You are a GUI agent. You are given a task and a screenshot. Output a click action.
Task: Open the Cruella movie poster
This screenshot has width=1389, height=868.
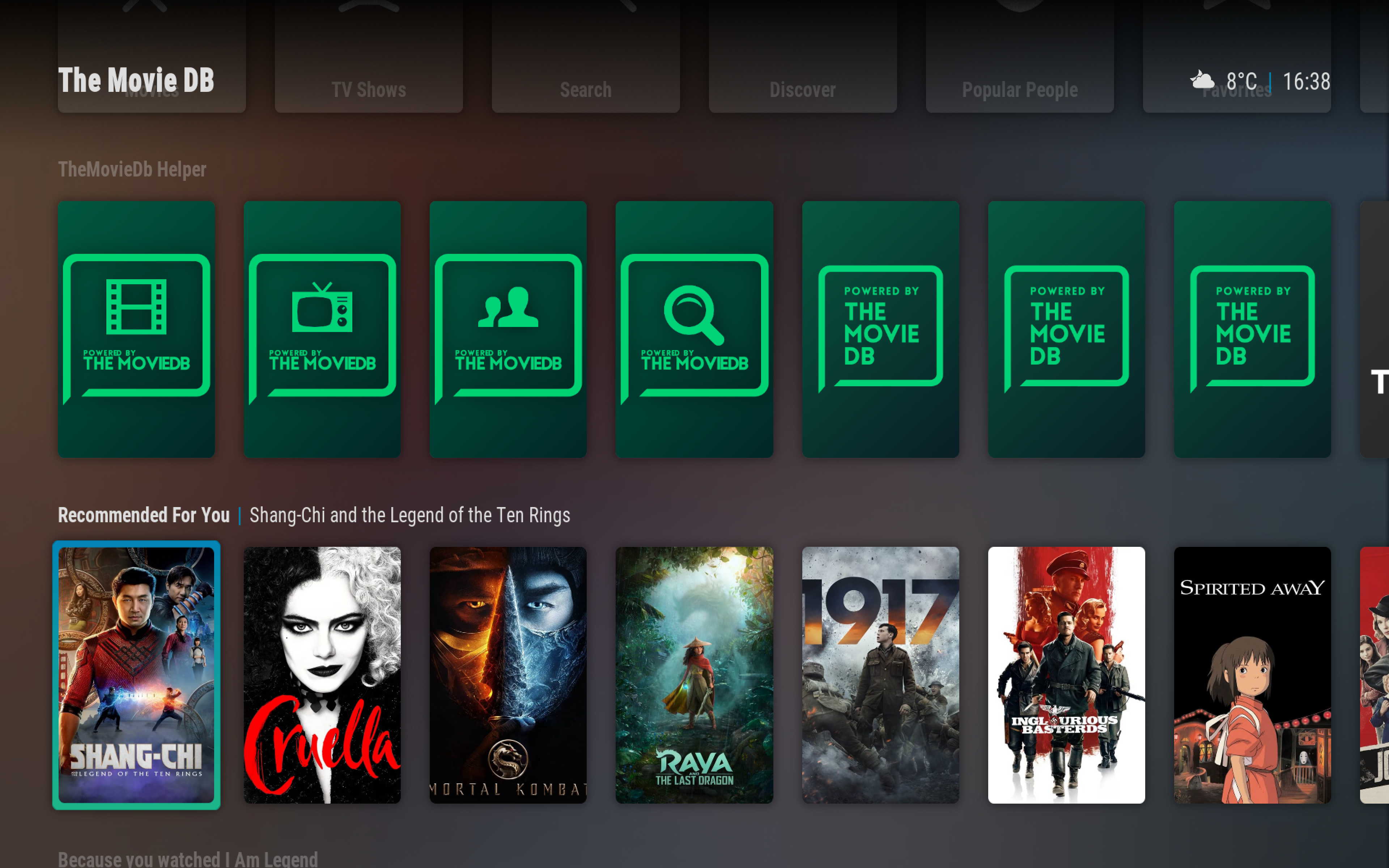(x=322, y=675)
